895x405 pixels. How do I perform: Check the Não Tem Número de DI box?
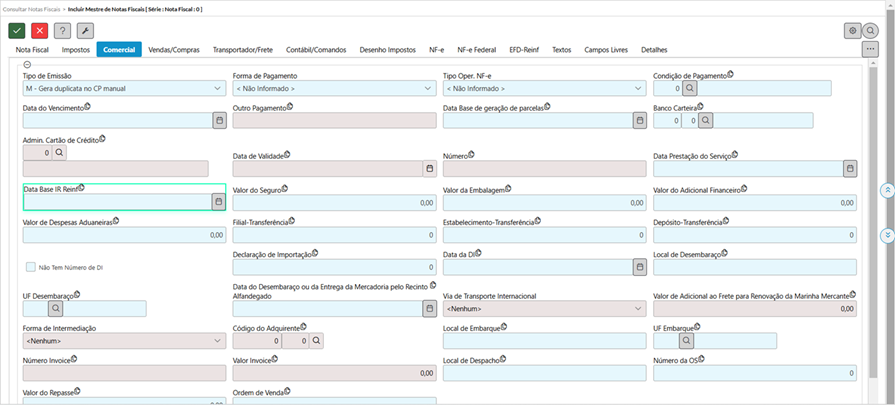[31, 267]
